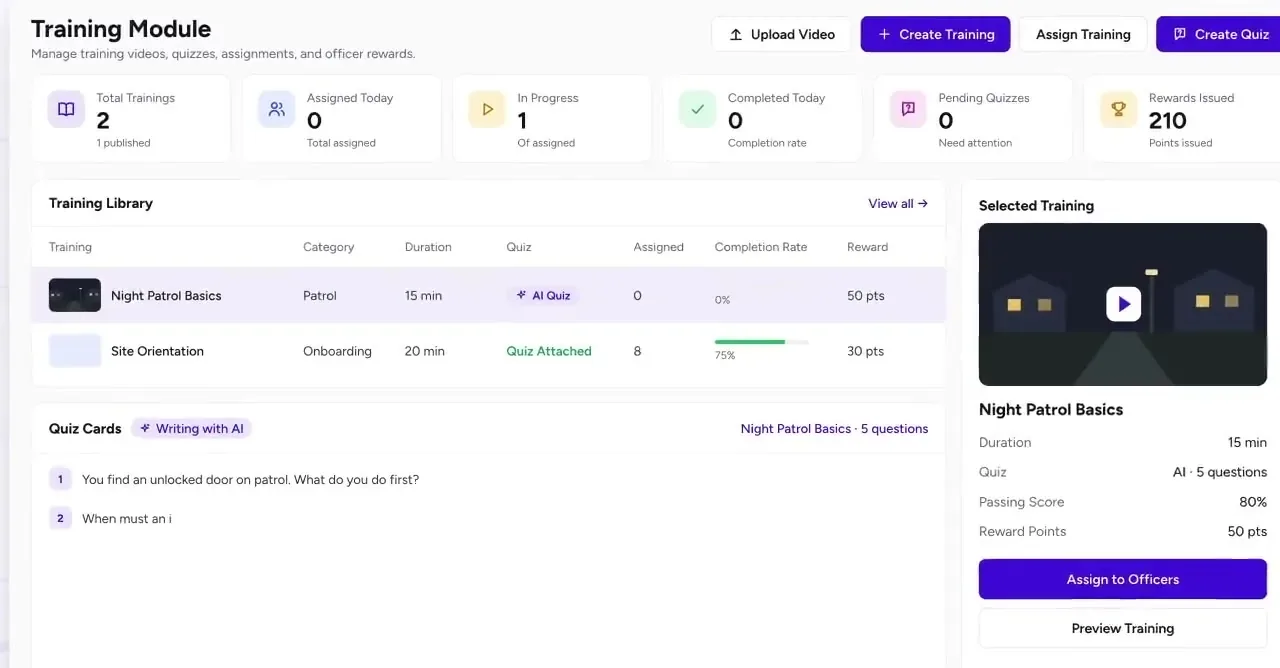Click the Reward column header
Image resolution: width=1280 pixels, height=668 pixels.
click(867, 247)
